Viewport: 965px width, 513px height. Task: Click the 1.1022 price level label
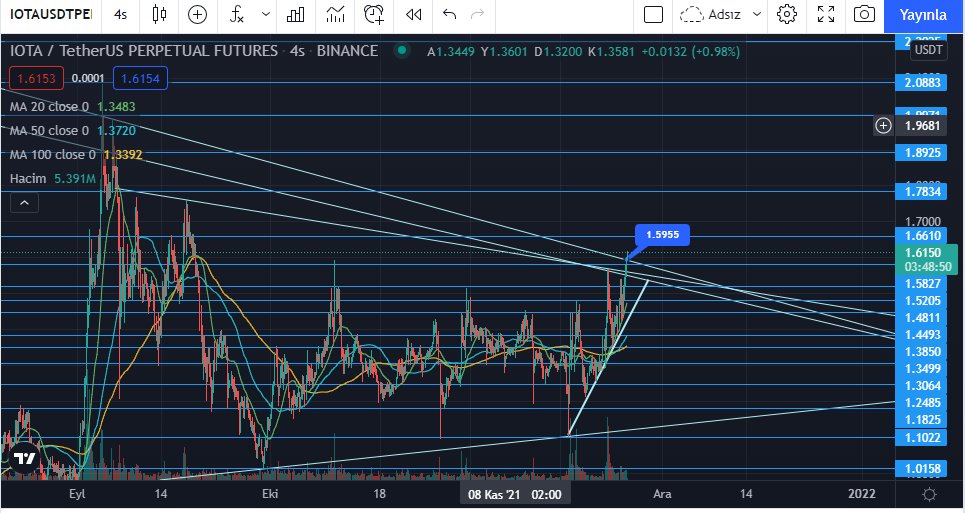922,437
